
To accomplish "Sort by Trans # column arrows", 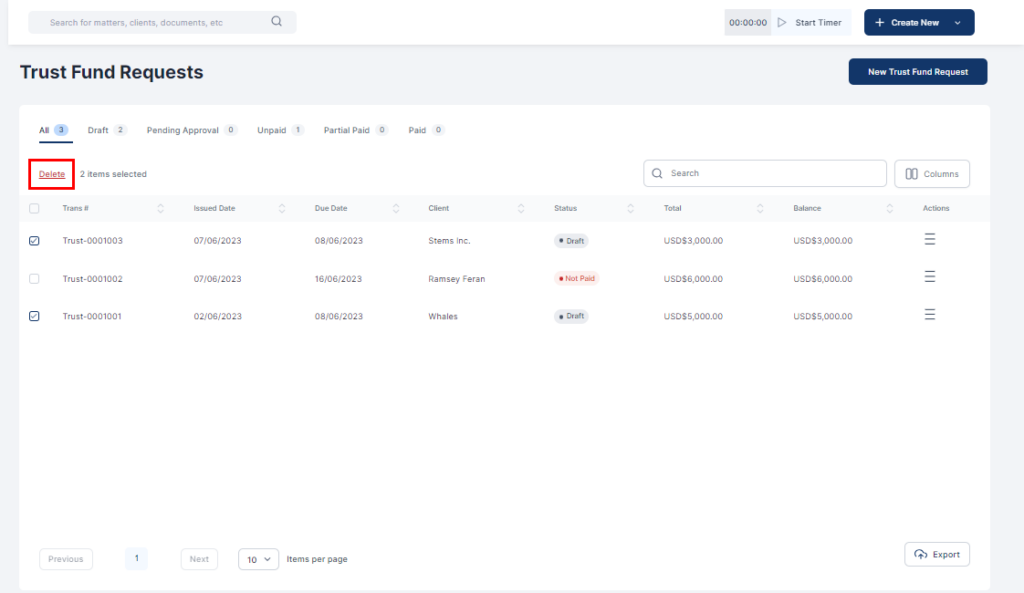I will [x=161, y=208].
